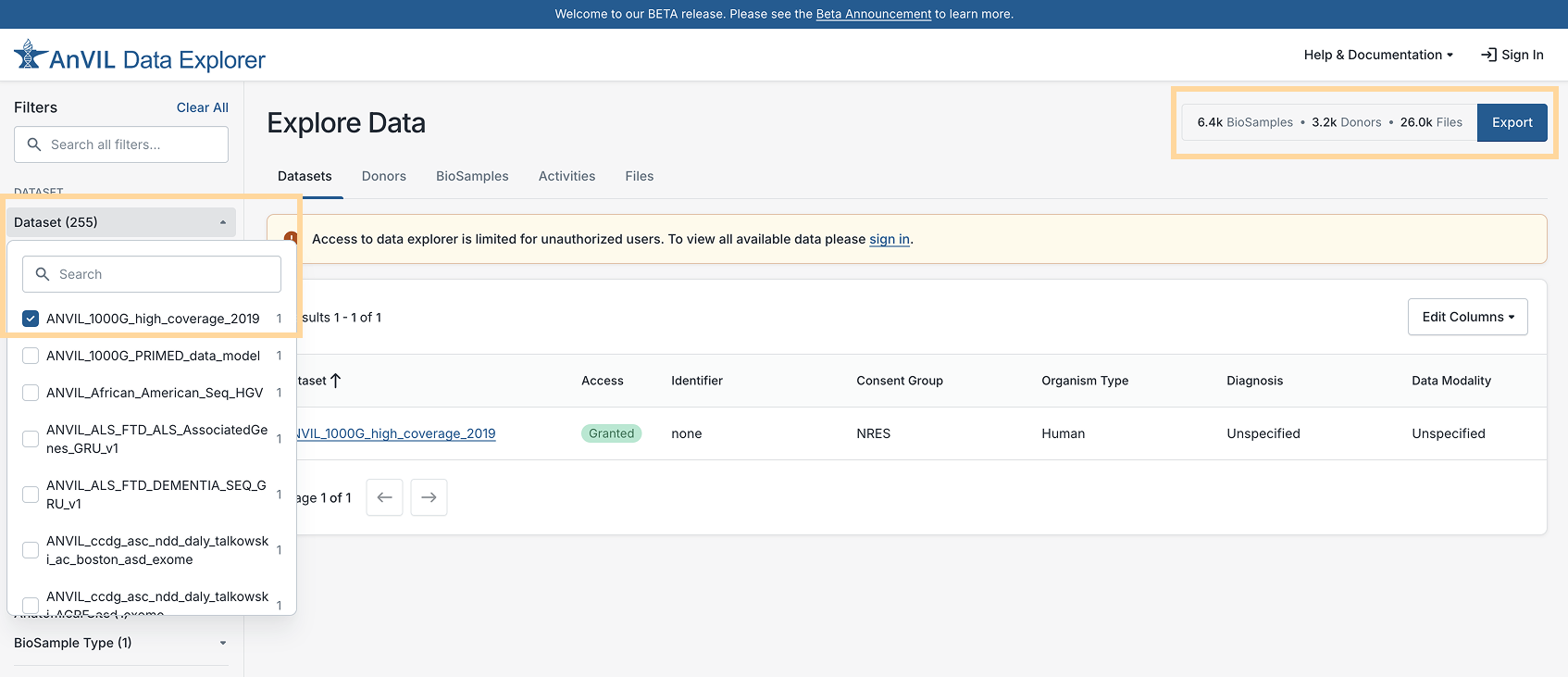Open the Edit Columns dropdown
This screenshot has height=677, width=1568.
point(1467,317)
